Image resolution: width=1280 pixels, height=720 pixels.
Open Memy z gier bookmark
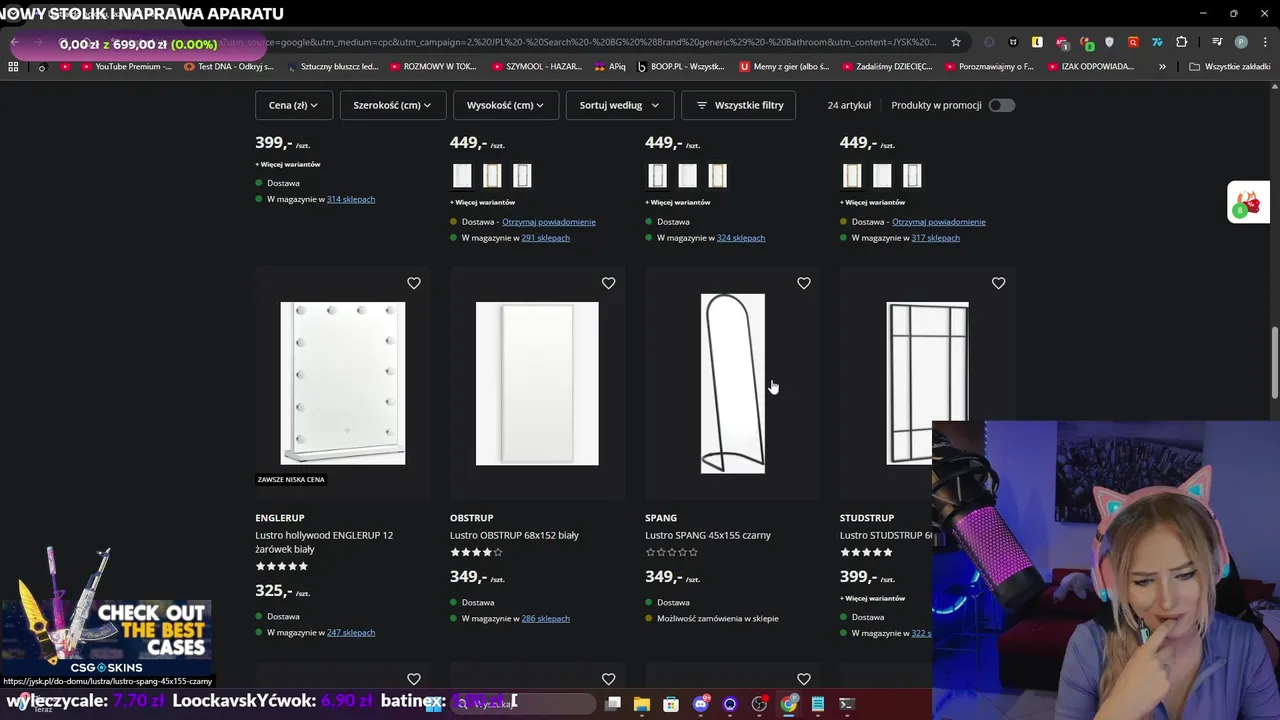tap(784, 67)
